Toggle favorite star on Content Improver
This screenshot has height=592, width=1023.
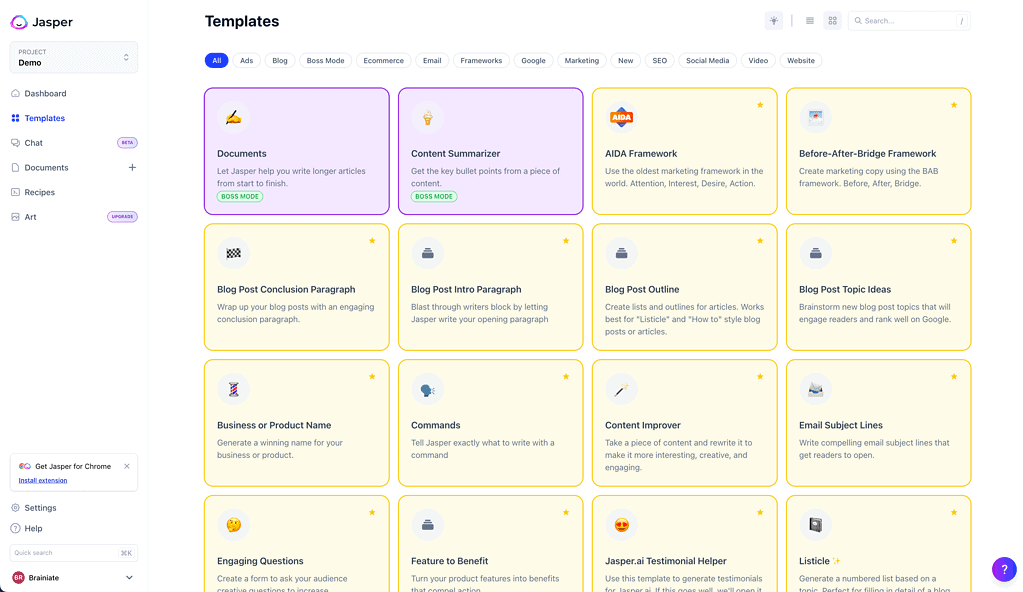click(x=760, y=377)
